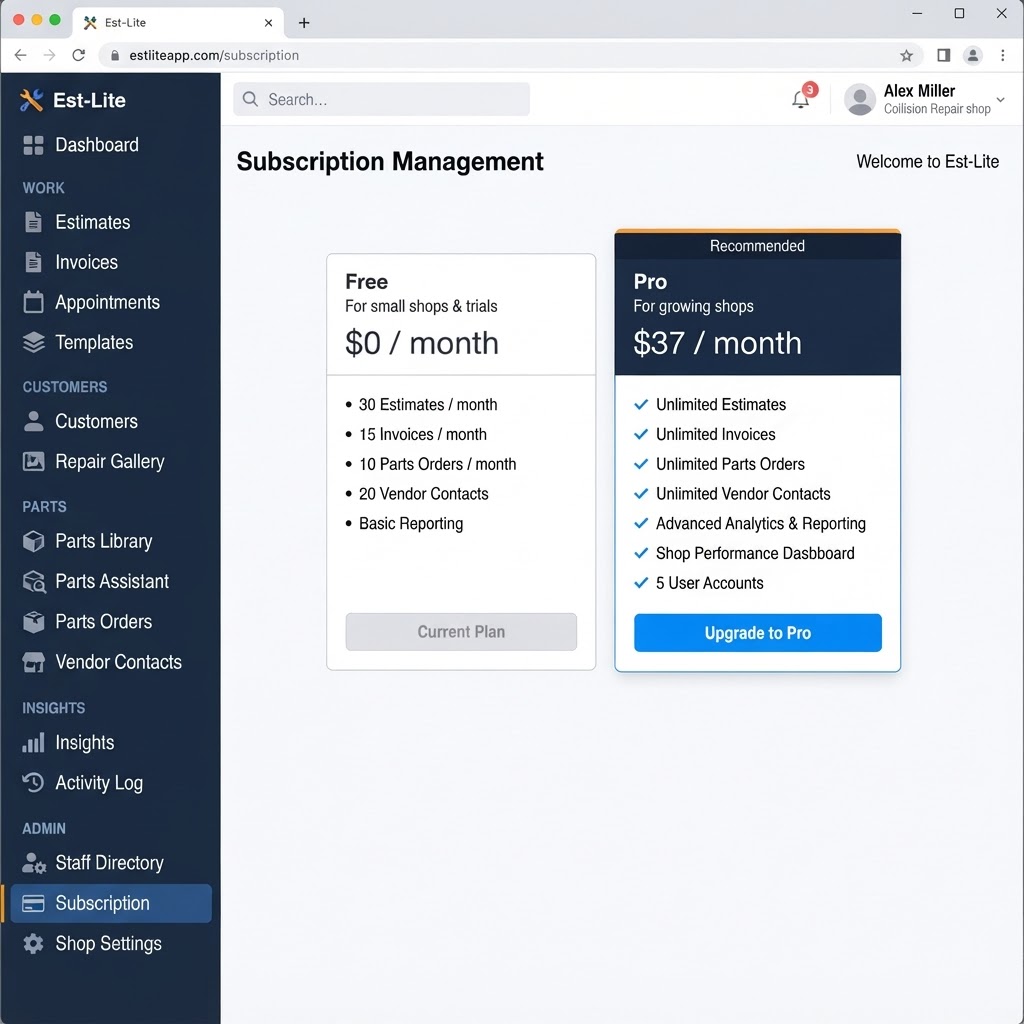The width and height of the screenshot is (1024, 1024).
Task: Click the Parts Orders package icon
Action: (x=33, y=622)
